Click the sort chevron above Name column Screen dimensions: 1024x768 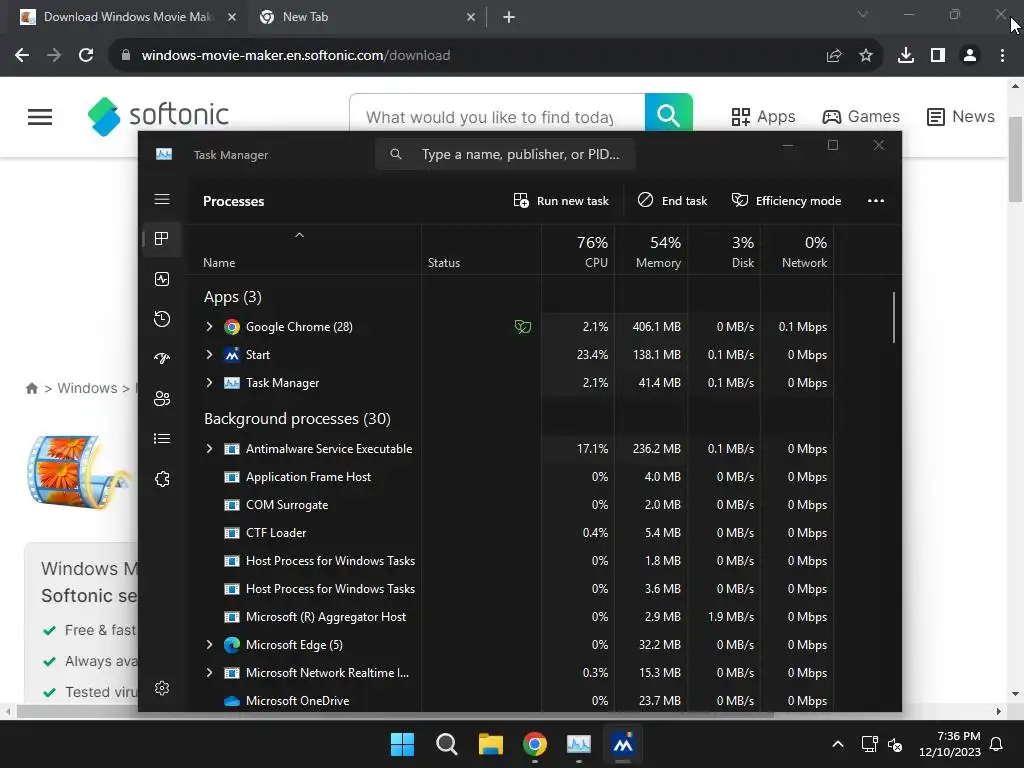(x=299, y=235)
